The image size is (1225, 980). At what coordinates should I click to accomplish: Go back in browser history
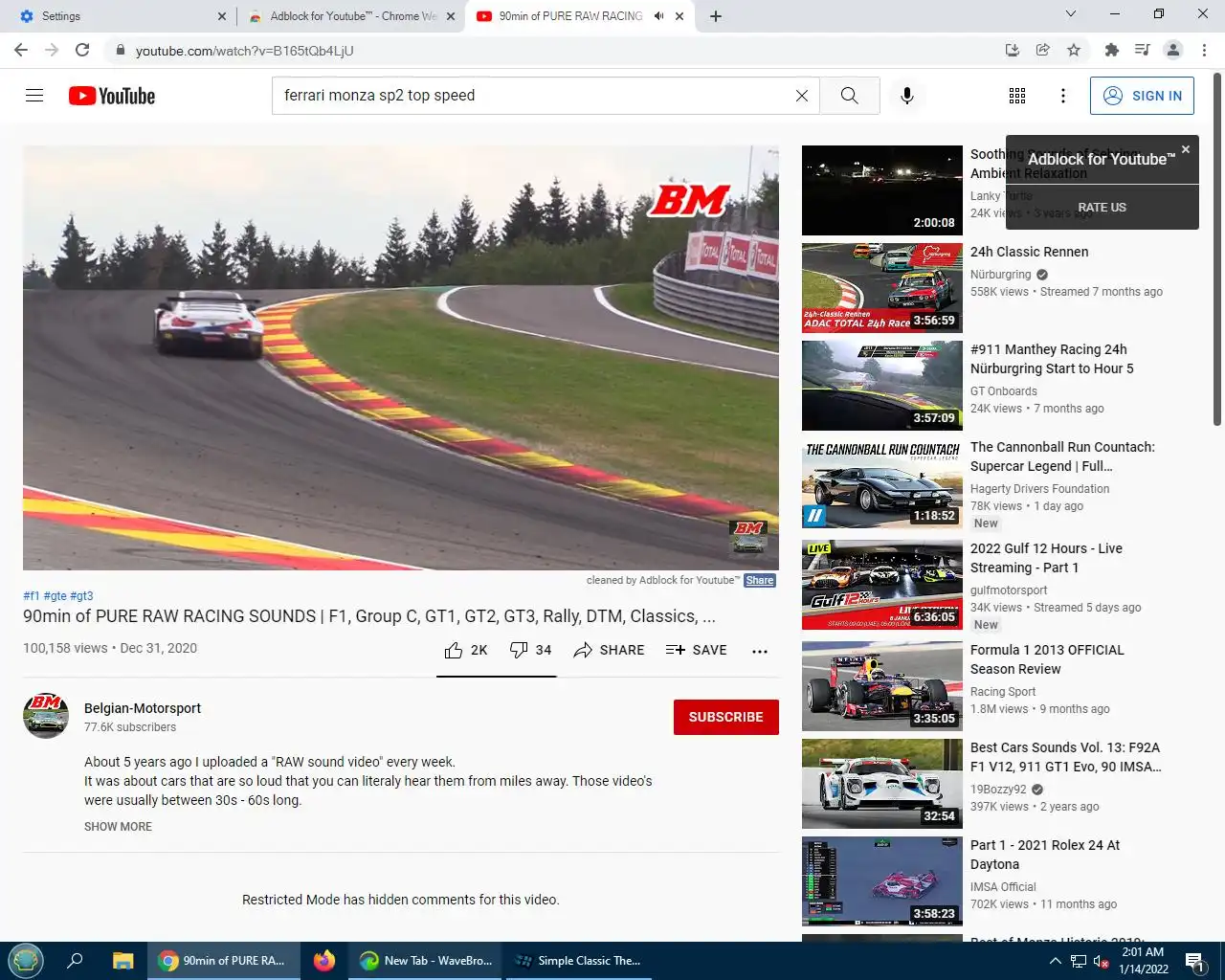tap(21, 50)
